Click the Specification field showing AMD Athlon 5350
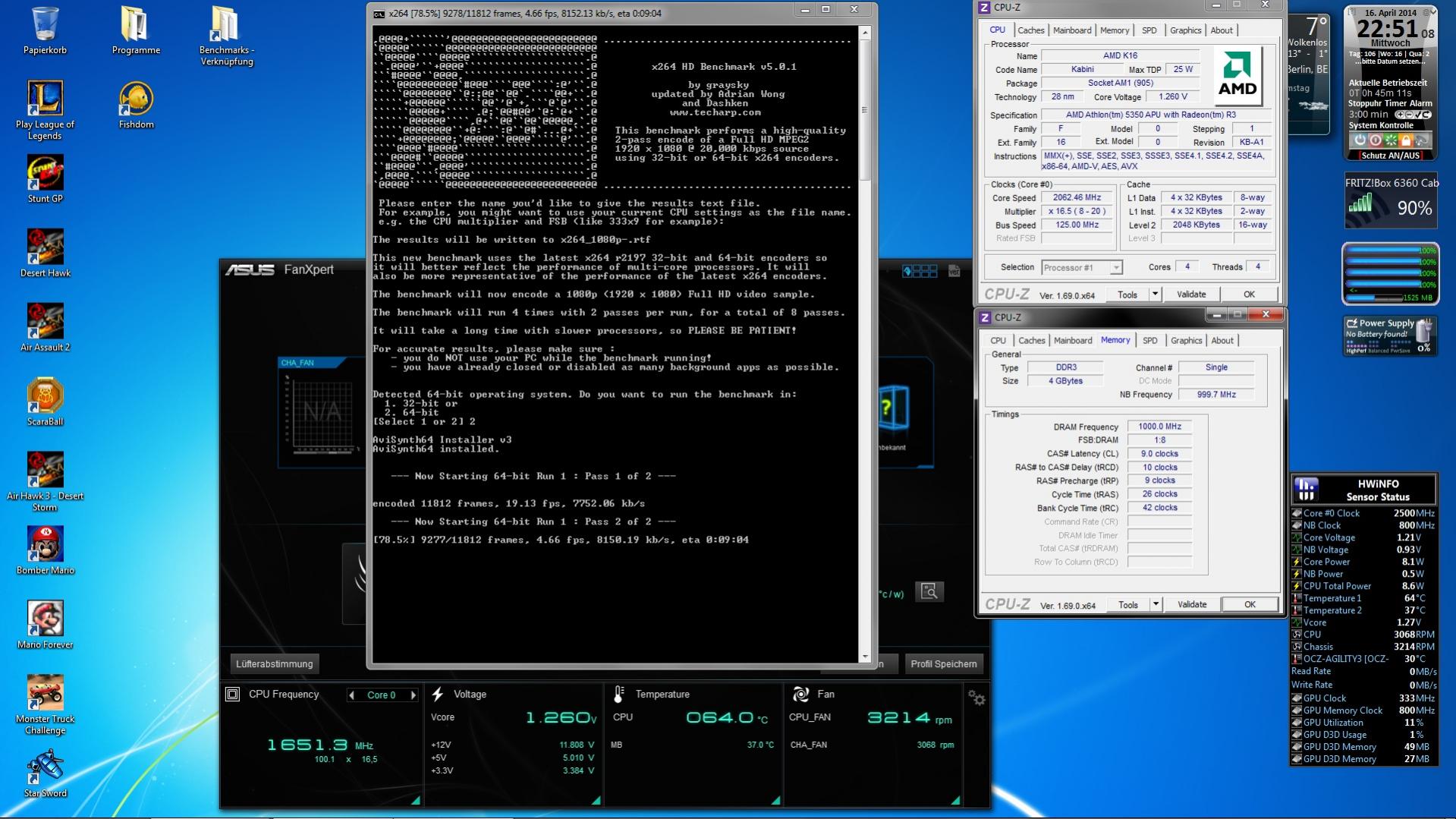Viewport: 1456px width, 819px height. click(x=1156, y=115)
